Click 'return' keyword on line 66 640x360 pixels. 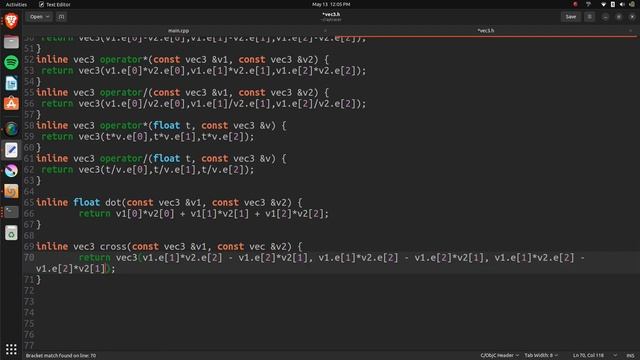coord(95,213)
